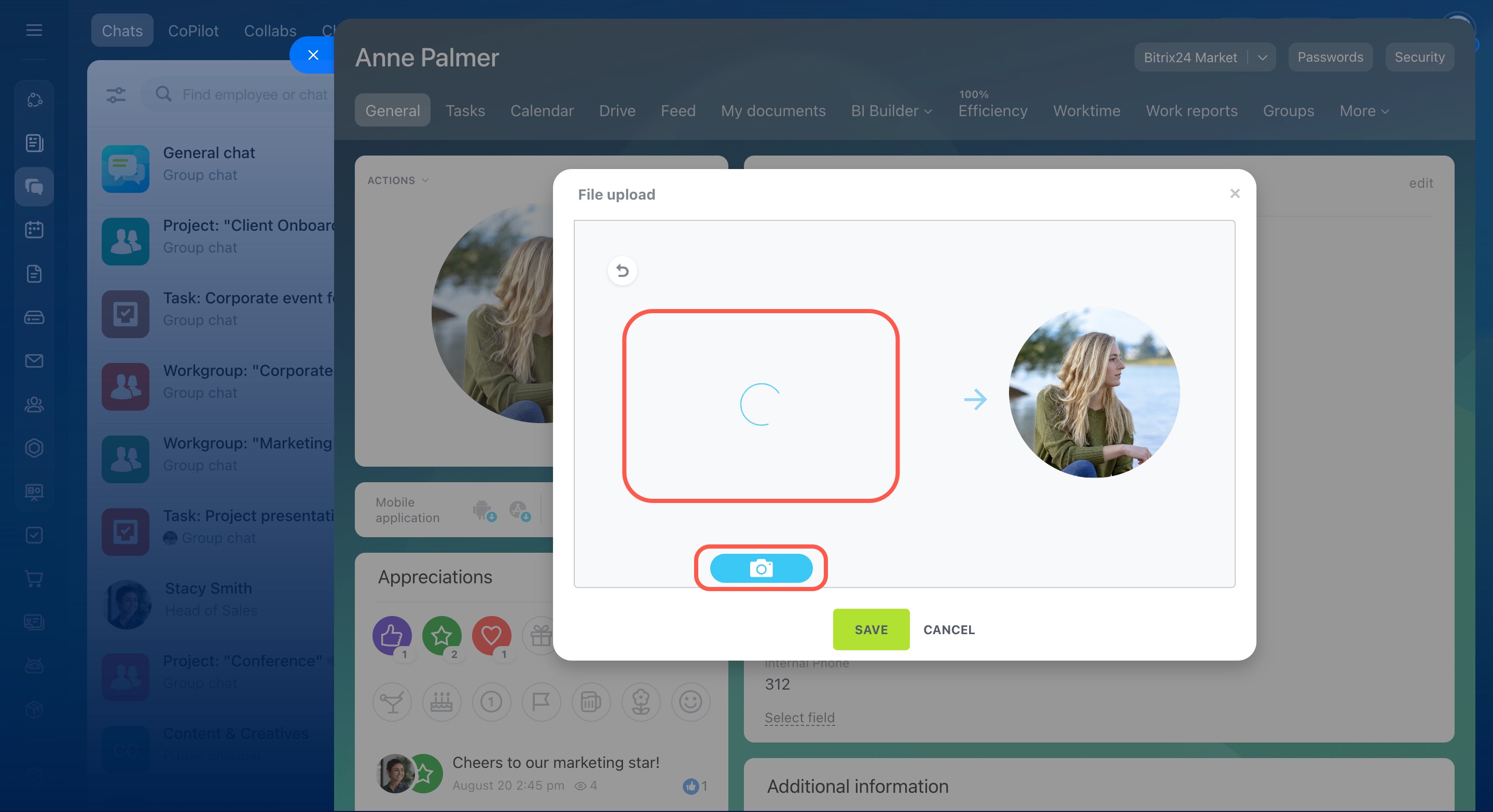The width and height of the screenshot is (1493, 812).
Task: Click the smiley face appreciation icon
Action: [690, 702]
